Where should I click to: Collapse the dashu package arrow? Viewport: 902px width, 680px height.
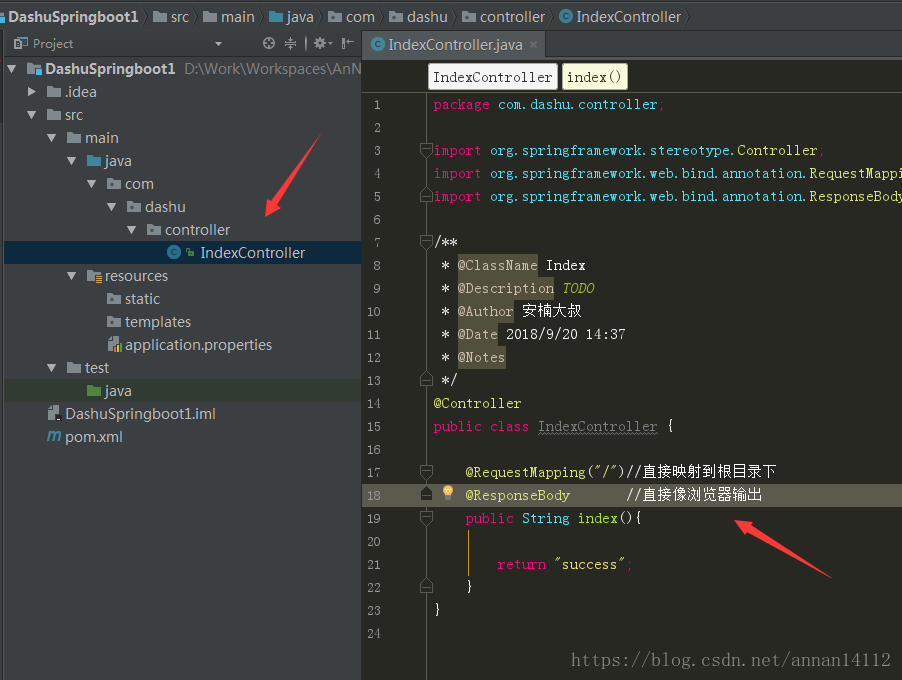(112, 207)
